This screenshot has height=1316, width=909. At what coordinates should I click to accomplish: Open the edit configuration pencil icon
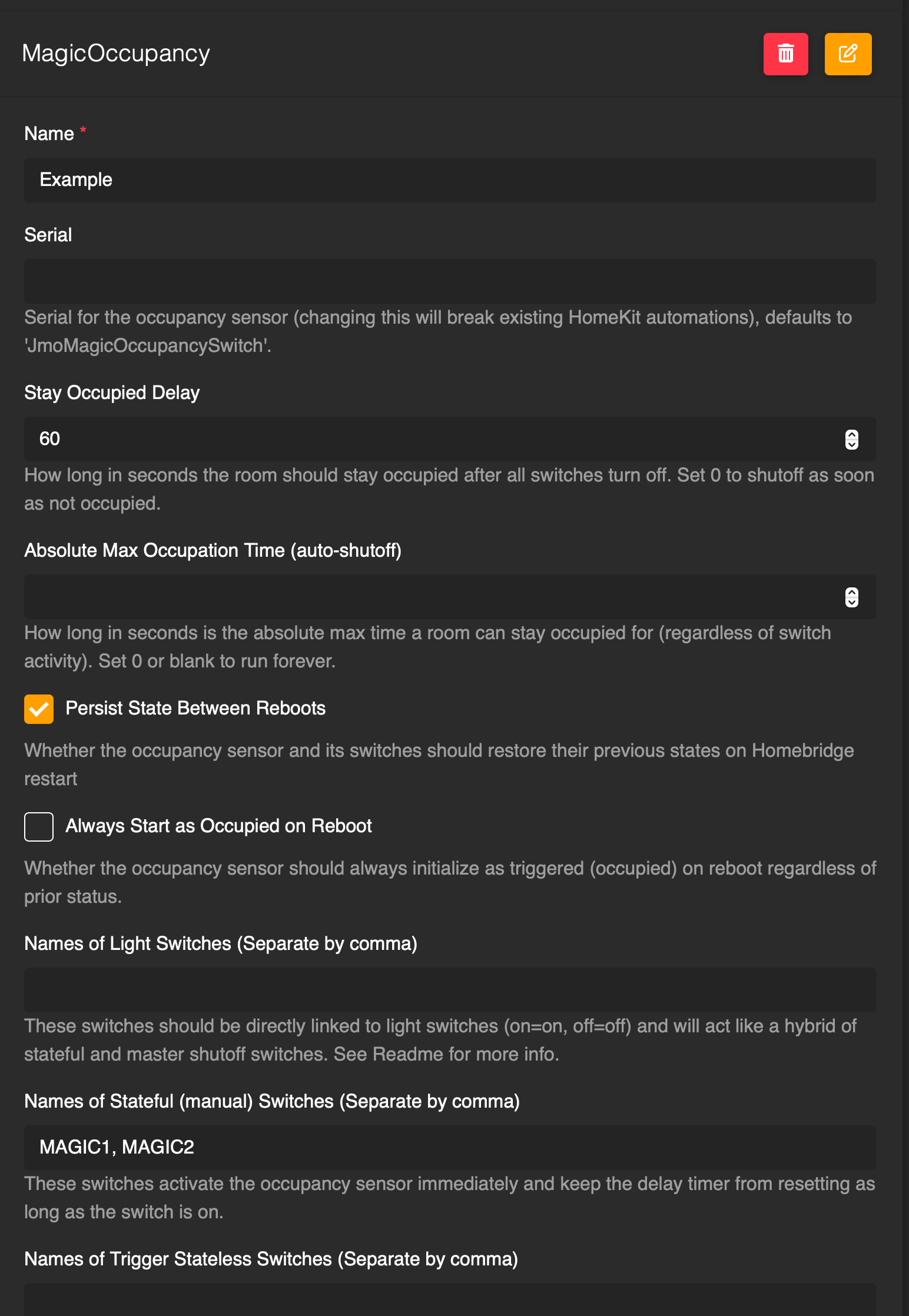pyautogui.click(x=847, y=54)
